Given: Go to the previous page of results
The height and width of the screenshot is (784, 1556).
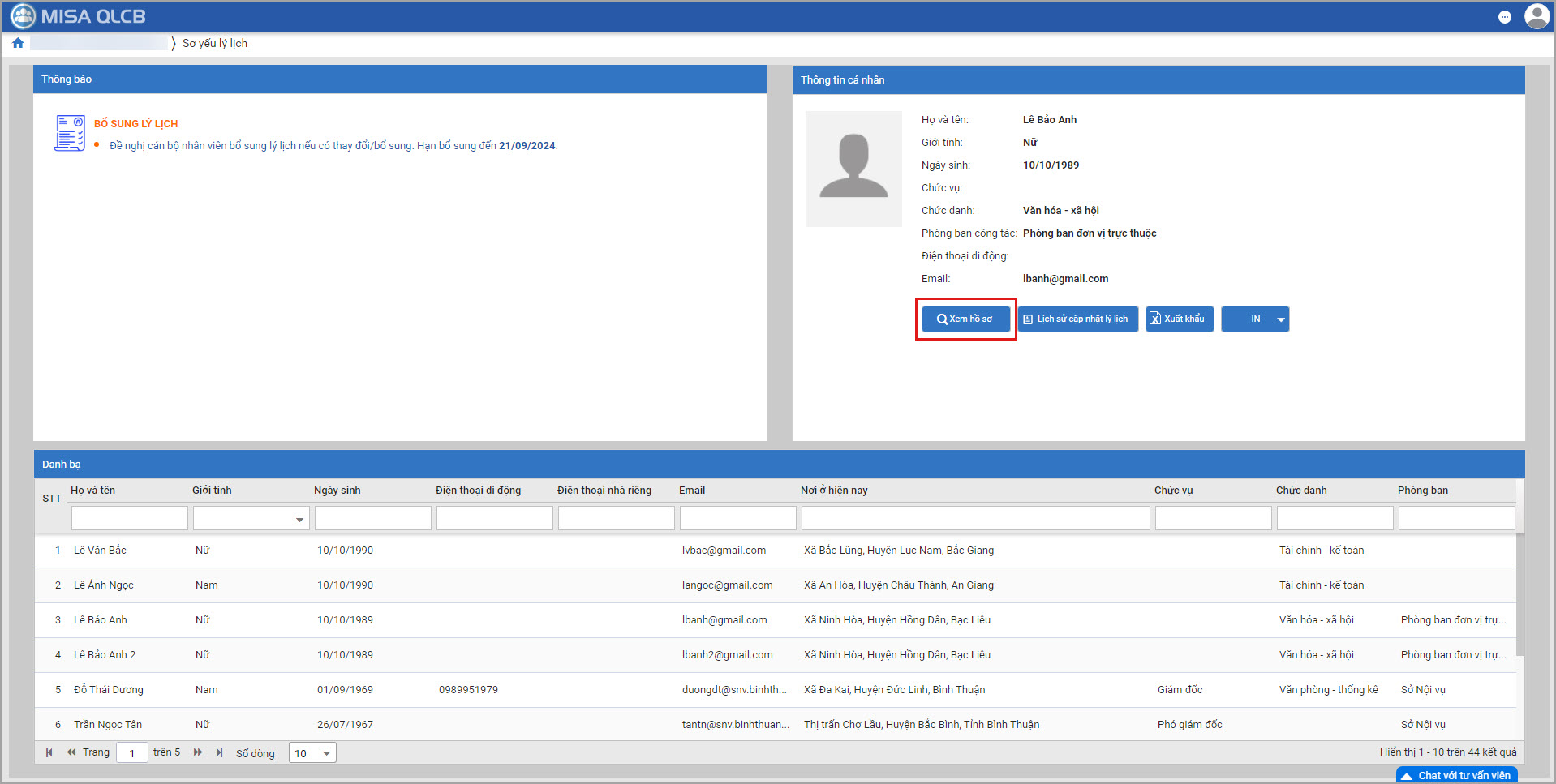Looking at the screenshot, I should tap(71, 752).
